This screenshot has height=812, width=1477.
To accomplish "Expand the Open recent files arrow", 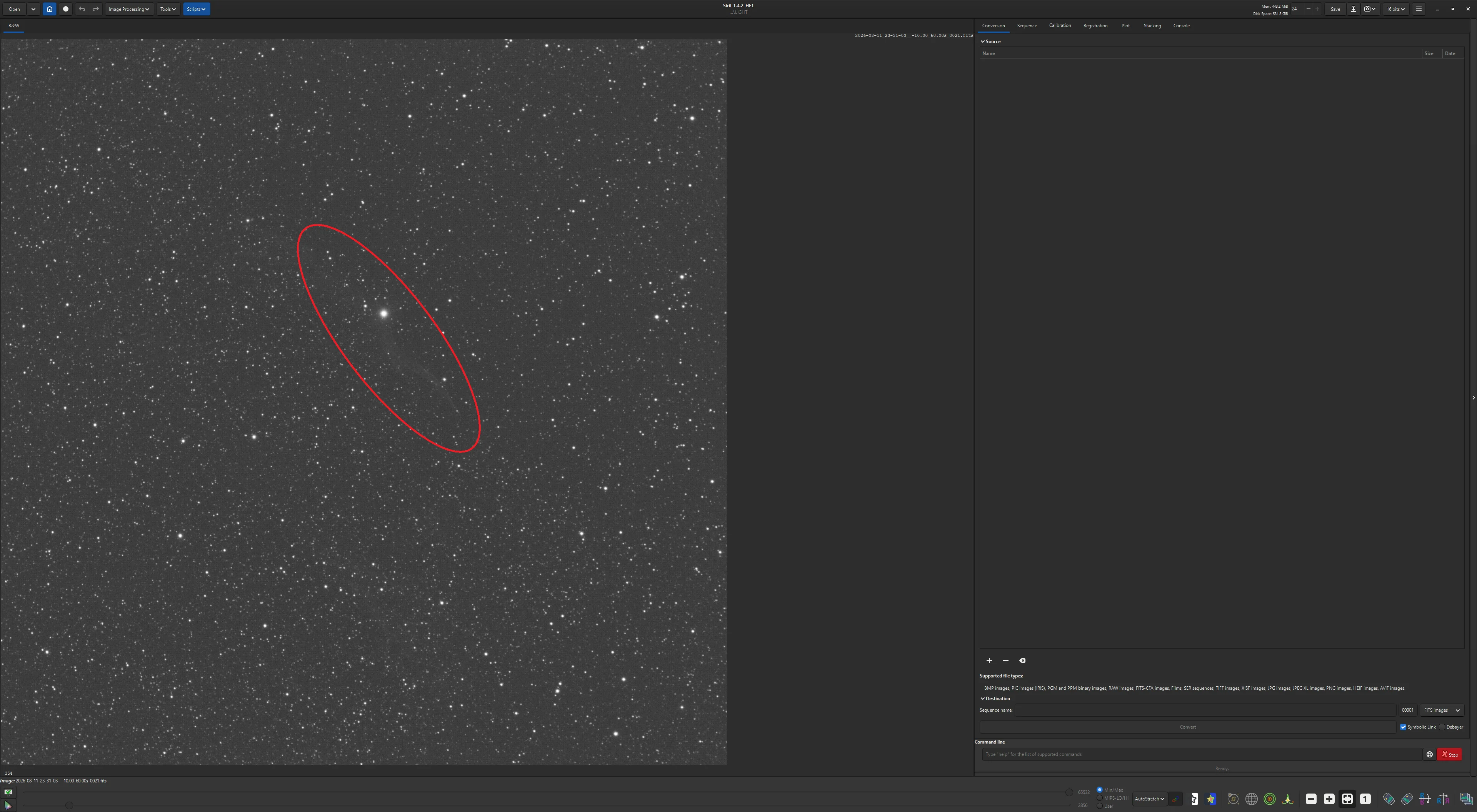I will tap(33, 9).
